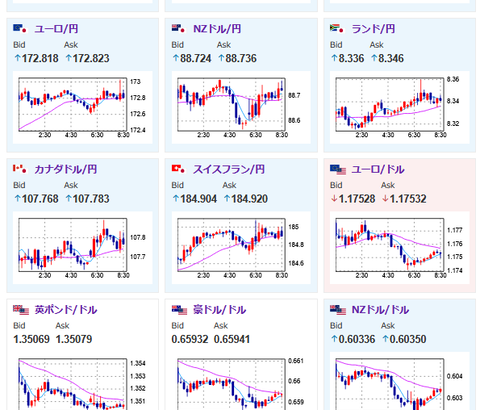Open the カナダドル/円 pair link

66,169
